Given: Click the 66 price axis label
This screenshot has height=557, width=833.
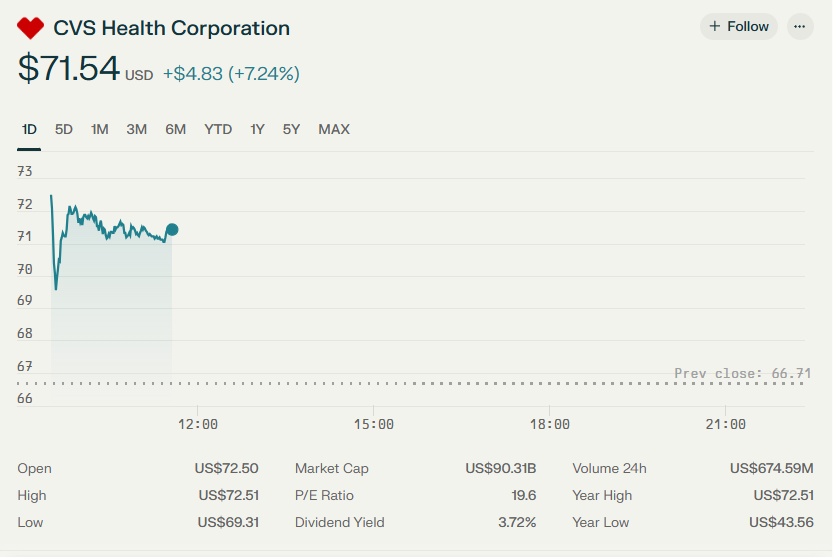Looking at the screenshot, I should pyautogui.click(x=25, y=399).
